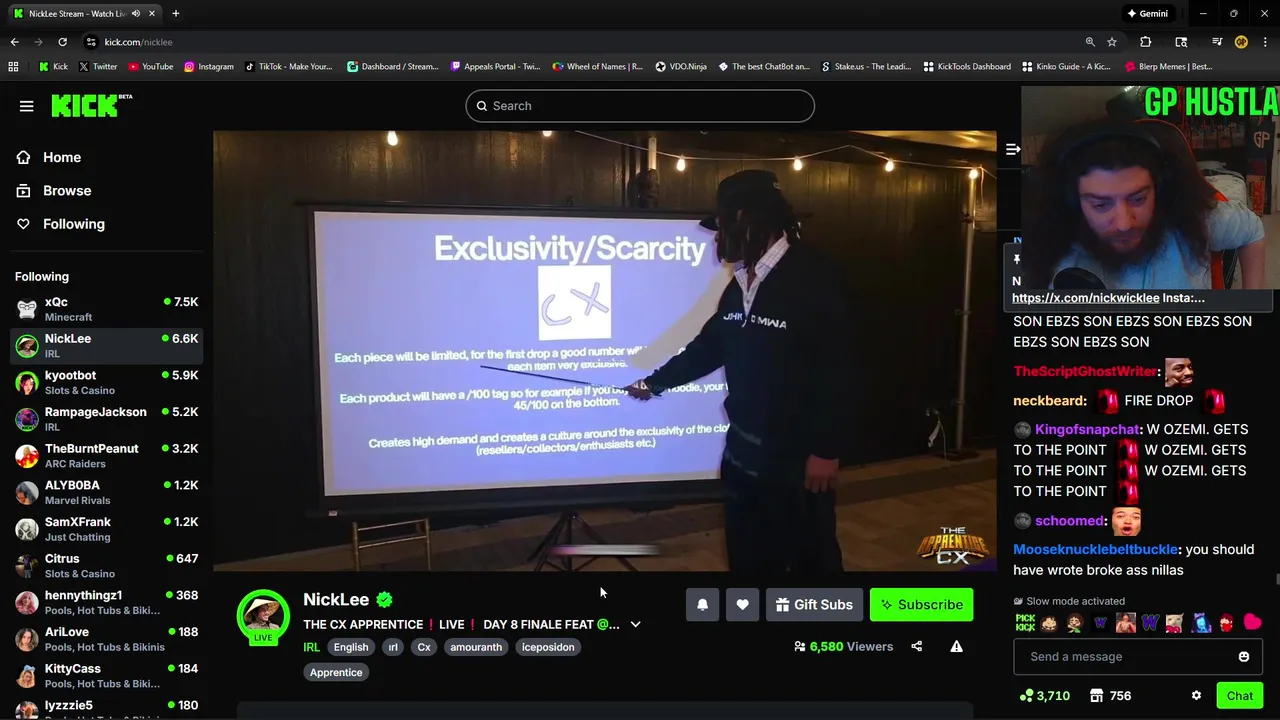
Task: Open the Kick hamburger menu
Action: click(x=27, y=106)
